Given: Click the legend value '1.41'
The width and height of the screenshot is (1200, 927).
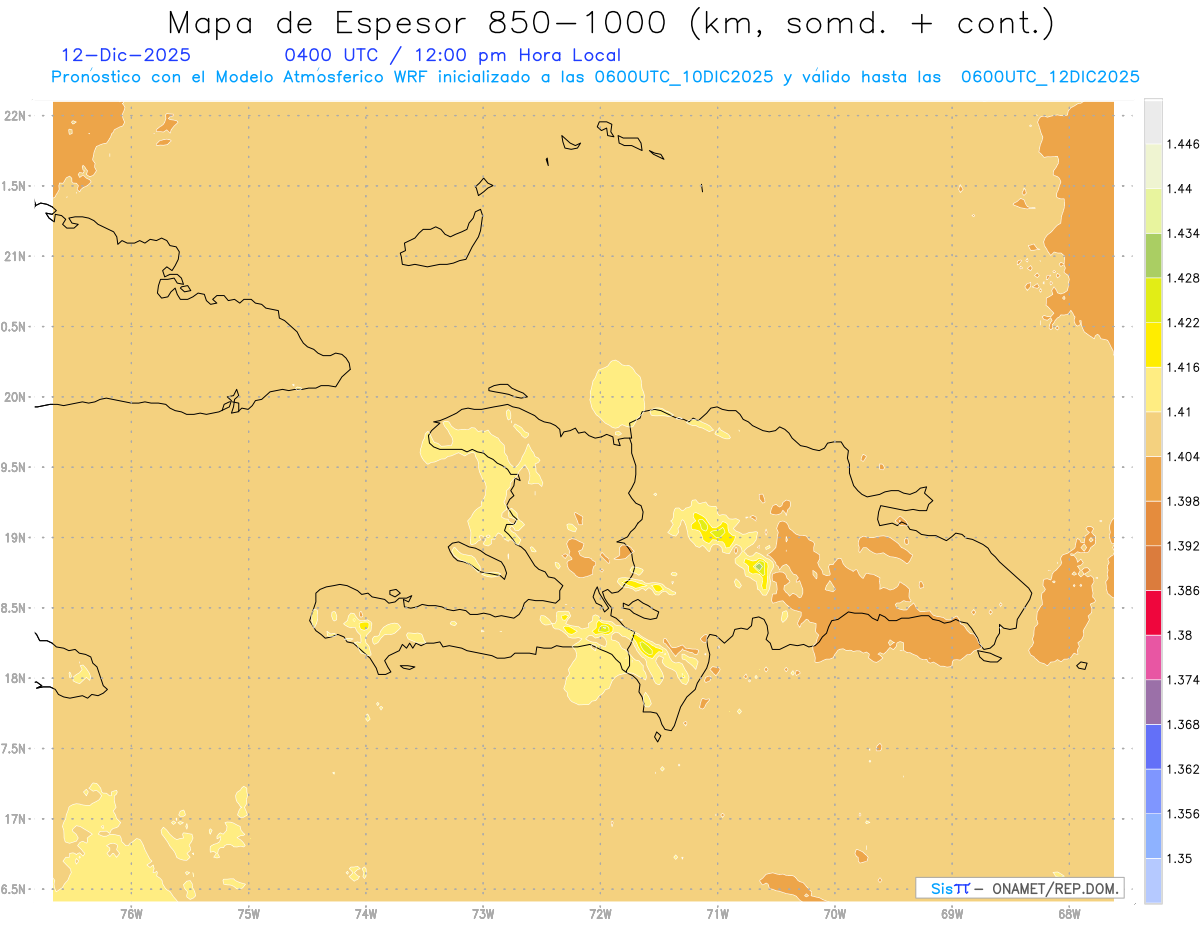Looking at the screenshot, I should pyautogui.click(x=1180, y=411).
